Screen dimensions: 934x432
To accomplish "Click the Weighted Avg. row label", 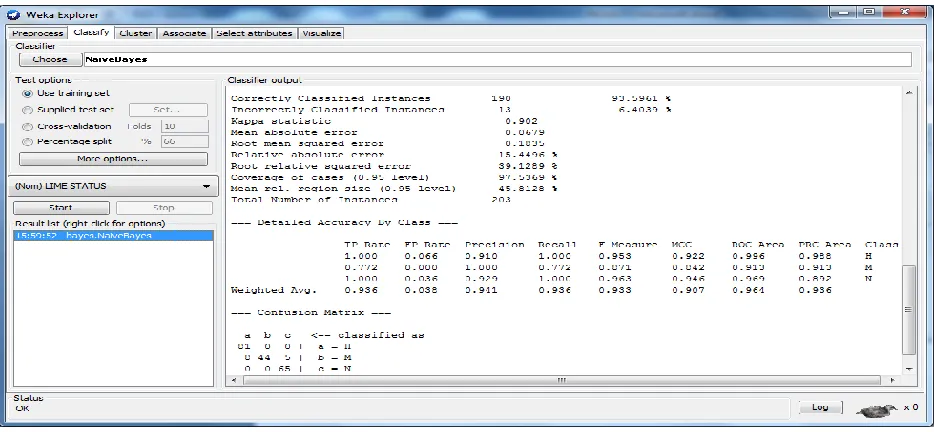I will point(273,291).
